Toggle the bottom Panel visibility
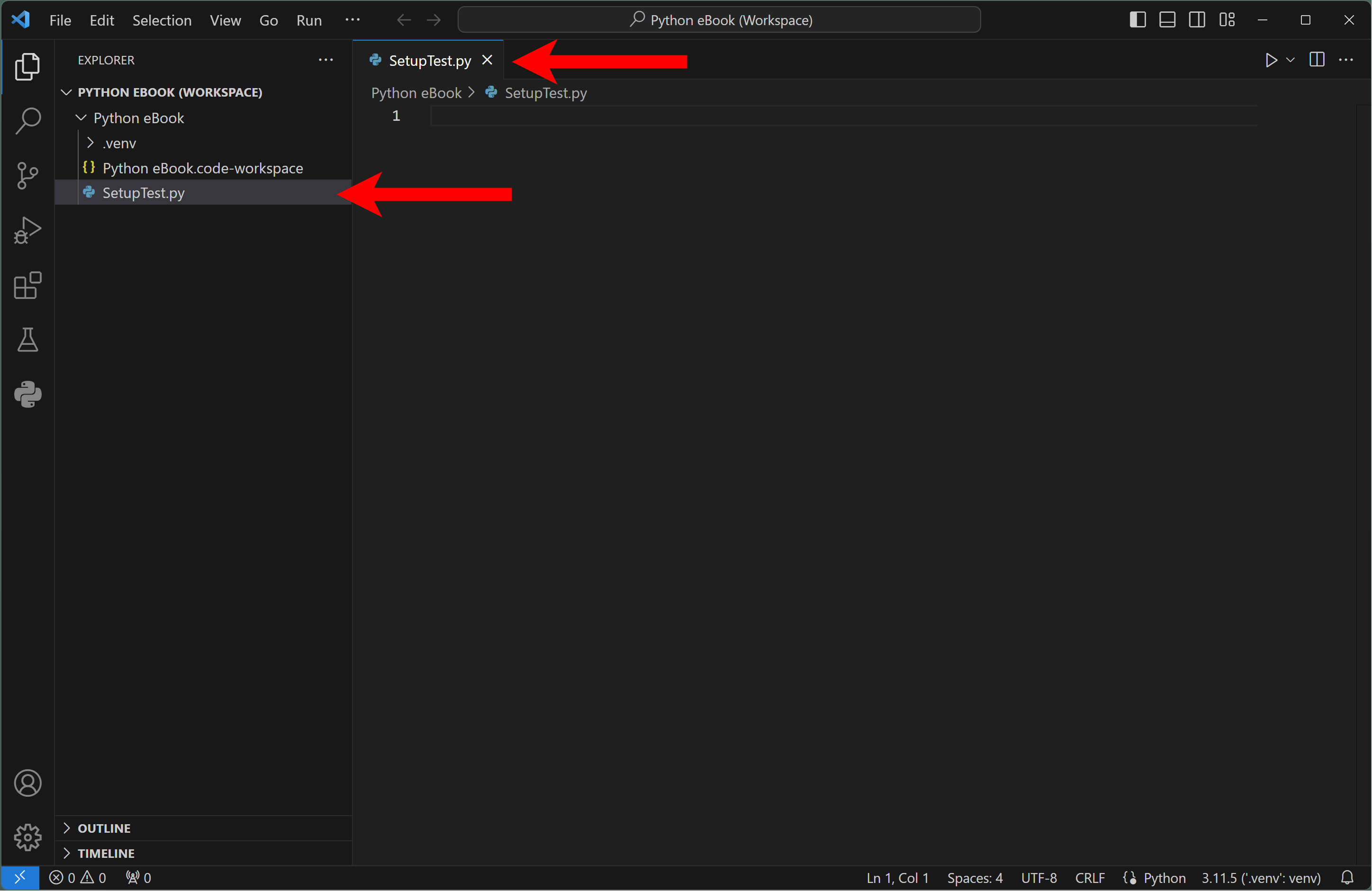Screen dimensions: 1372x891 tap(1167, 20)
